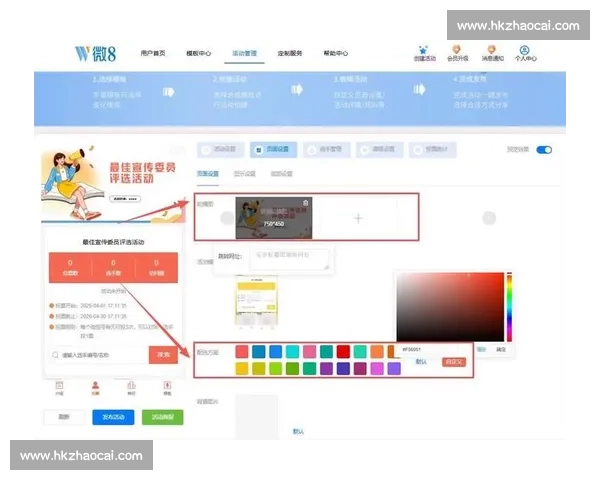The width and height of the screenshot is (600, 480).
Task: Click the hex color value field
Action: click(428, 349)
